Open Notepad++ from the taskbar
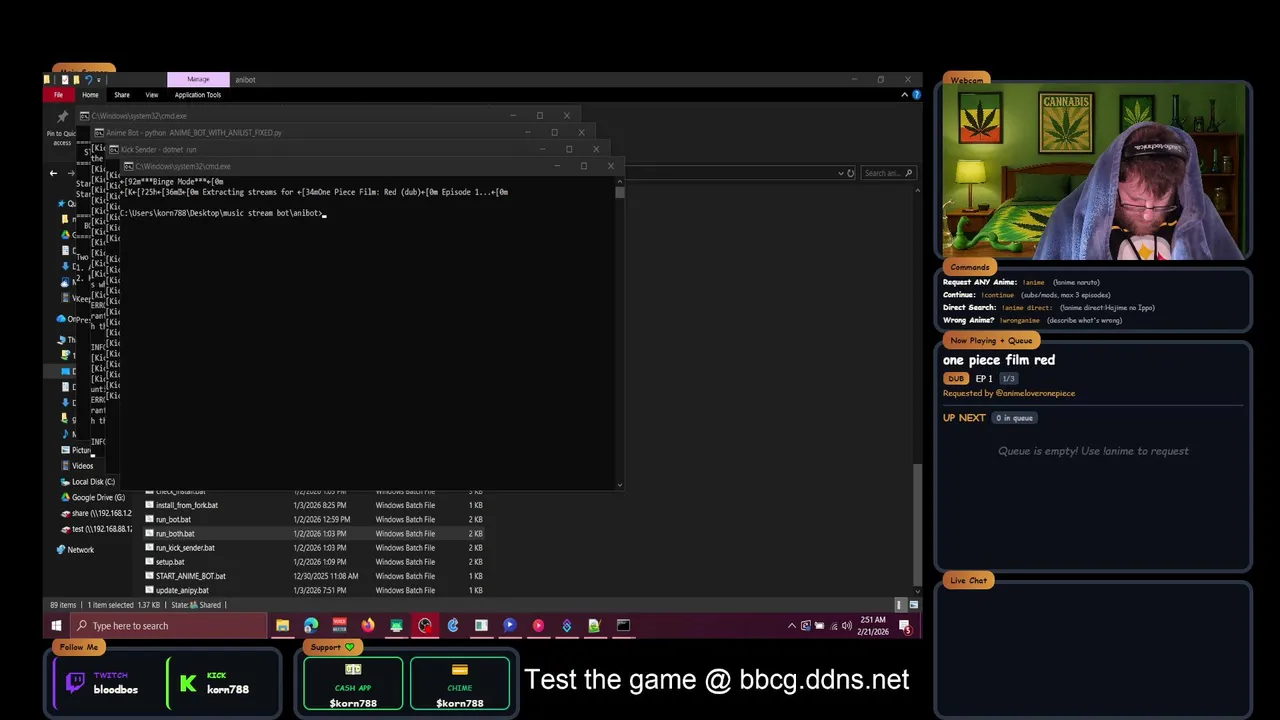This screenshot has height=720, width=1280. coord(594,626)
